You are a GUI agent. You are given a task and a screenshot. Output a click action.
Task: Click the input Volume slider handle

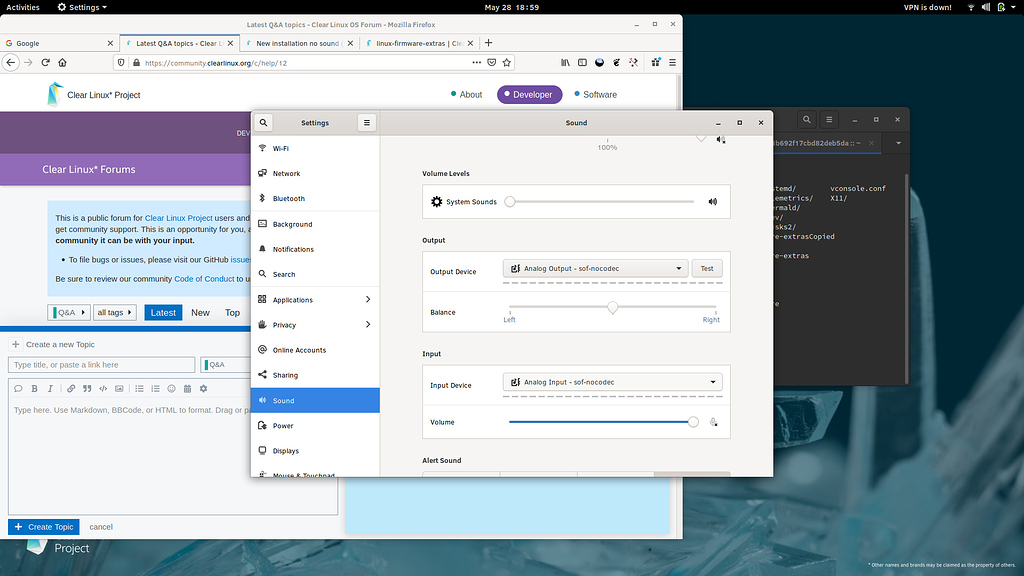[693, 422]
